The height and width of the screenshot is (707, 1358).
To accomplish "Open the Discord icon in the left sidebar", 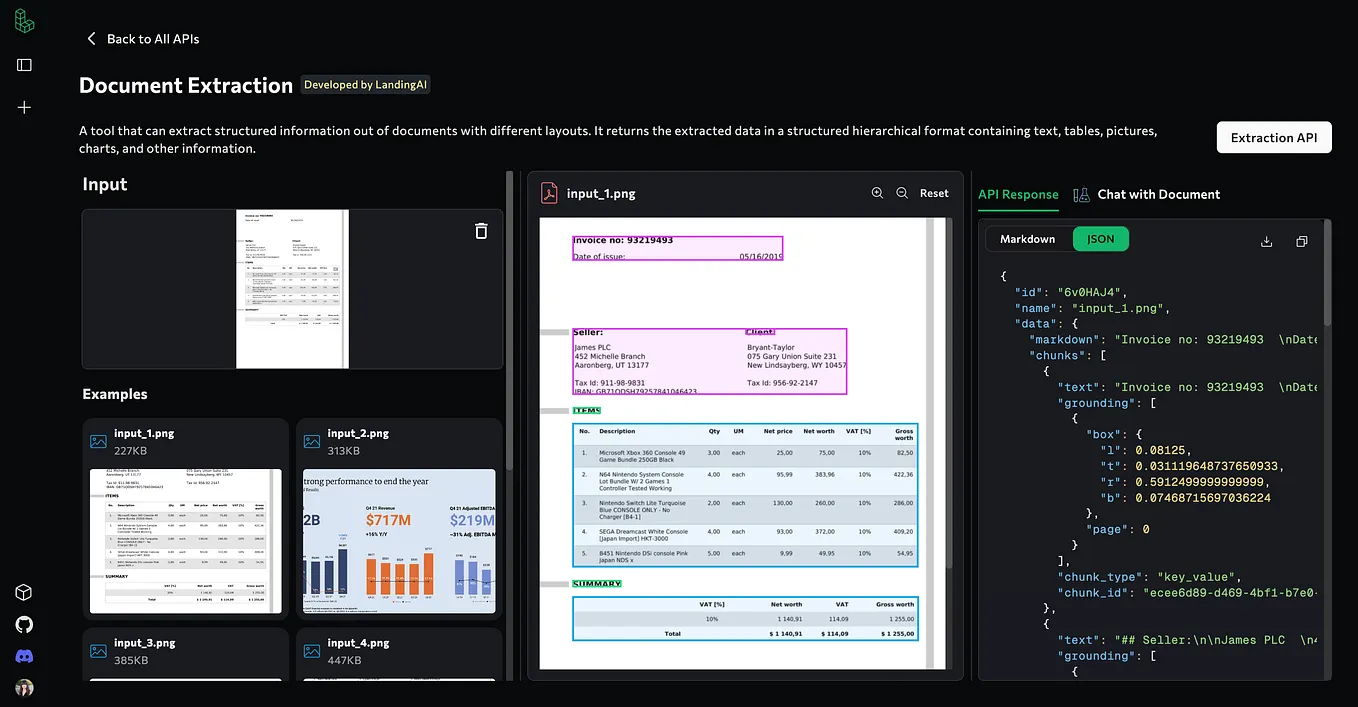I will pos(23,656).
